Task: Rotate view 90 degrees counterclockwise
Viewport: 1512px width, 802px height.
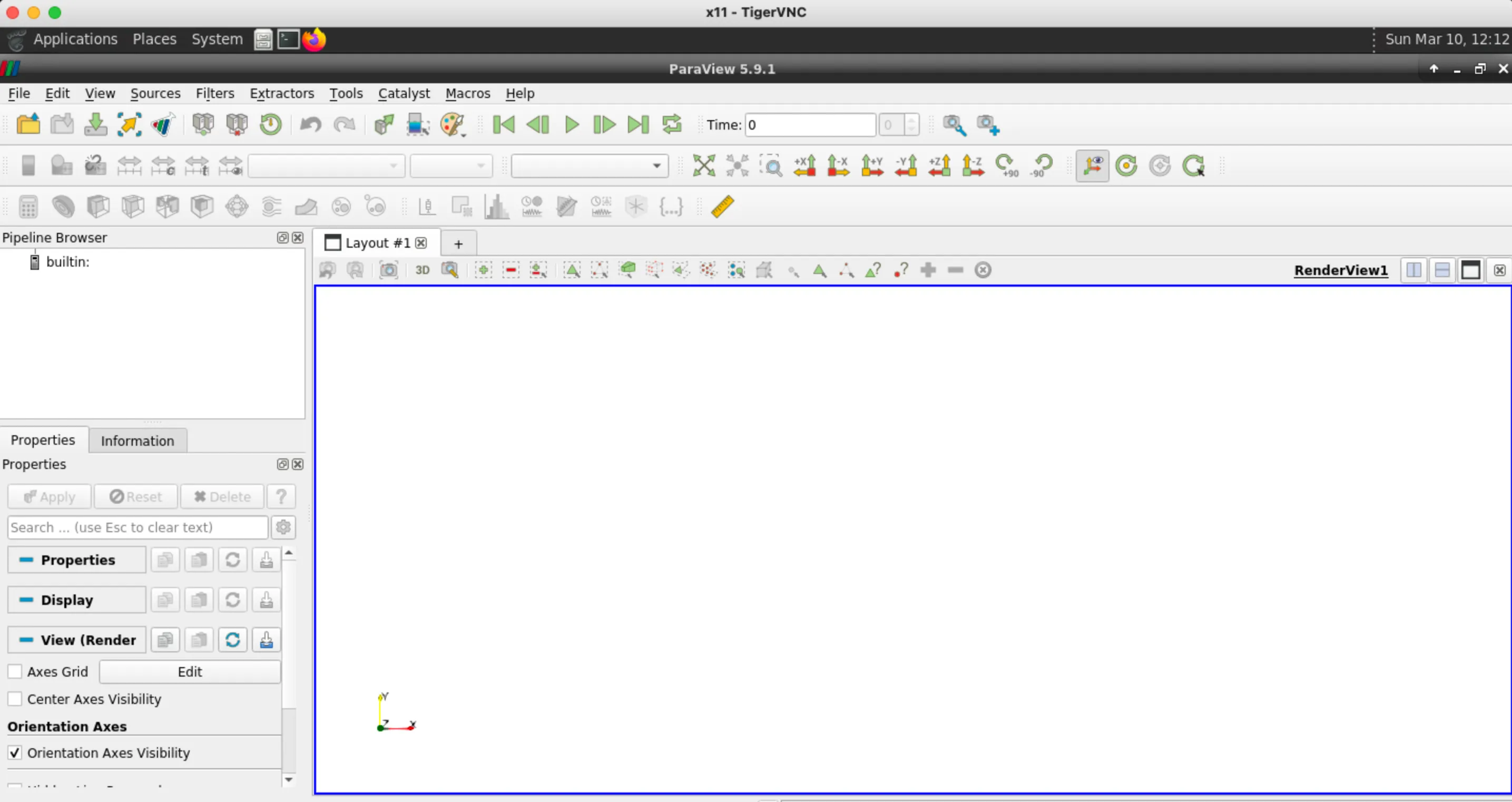Action: coord(1042,165)
